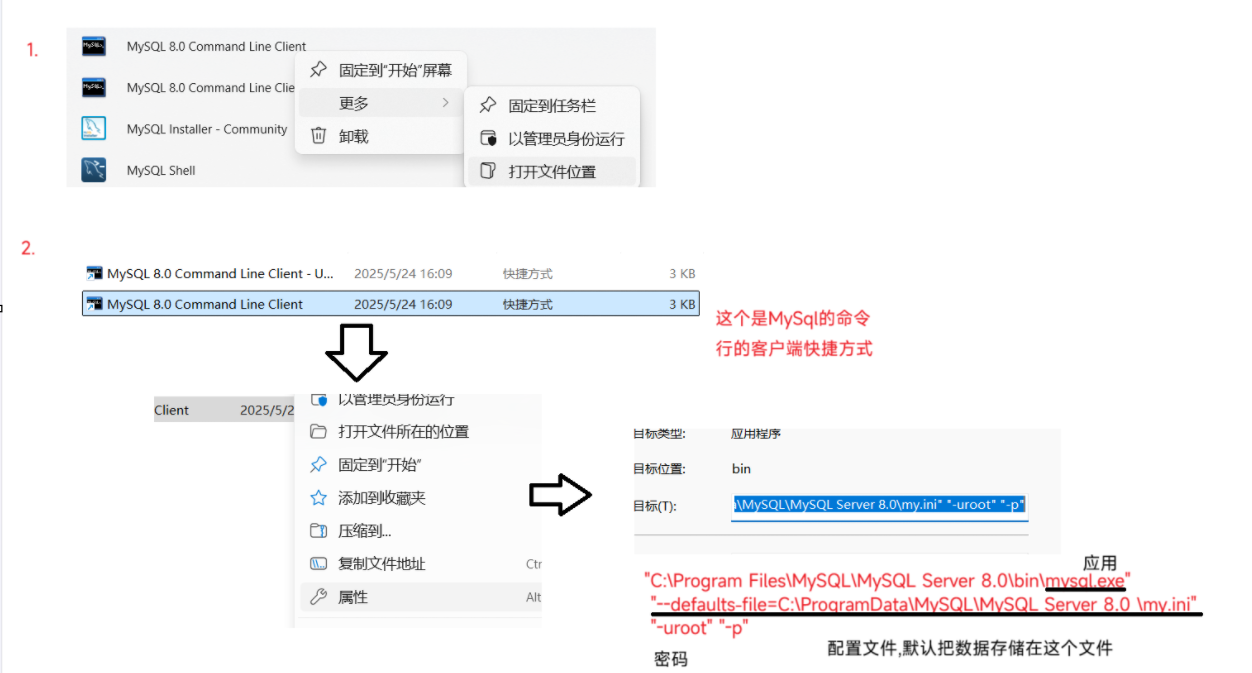Click the wrench icon beside 属性
The height and width of the screenshot is (673, 1252).
318,597
